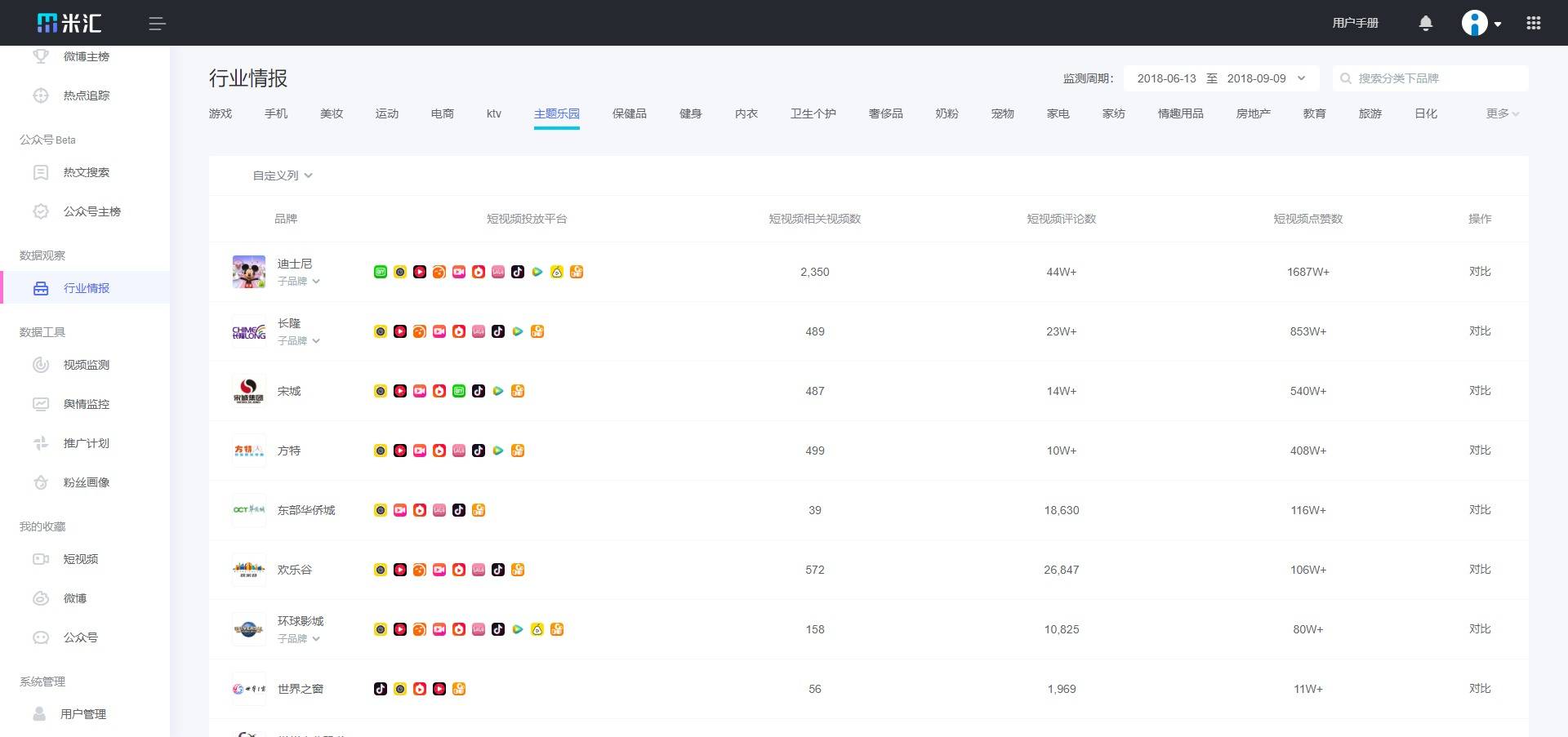This screenshot has width=1568, height=737.
Task: Click 对比 for 东部华侨城
Action: [x=1480, y=510]
